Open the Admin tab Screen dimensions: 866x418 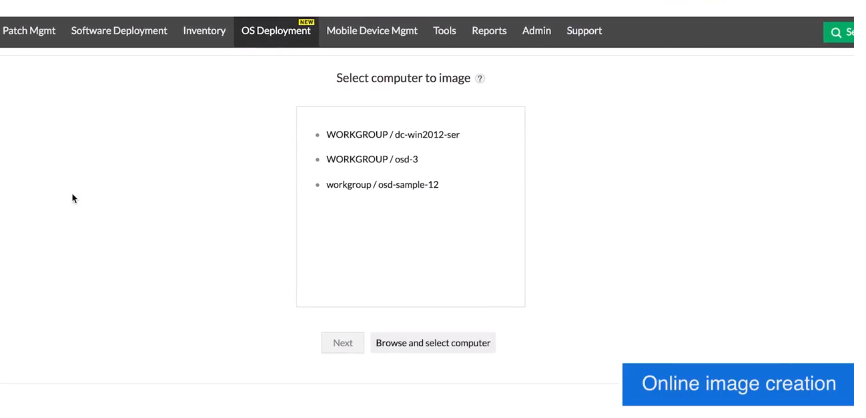(x=536, y=31)
